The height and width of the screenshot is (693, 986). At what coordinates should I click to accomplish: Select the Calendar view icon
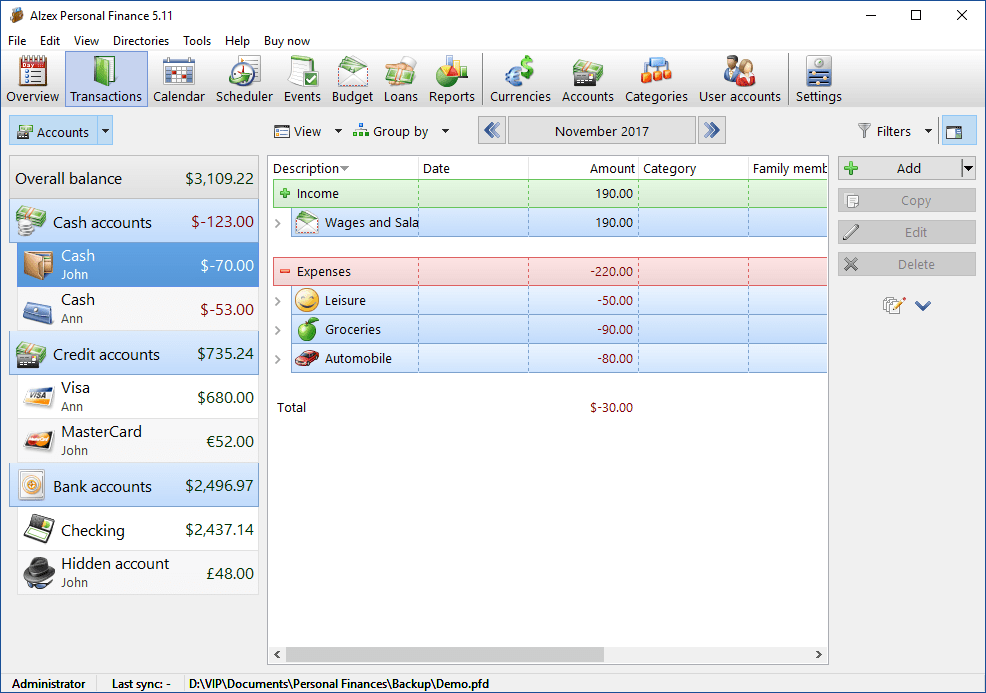[179, 78]
